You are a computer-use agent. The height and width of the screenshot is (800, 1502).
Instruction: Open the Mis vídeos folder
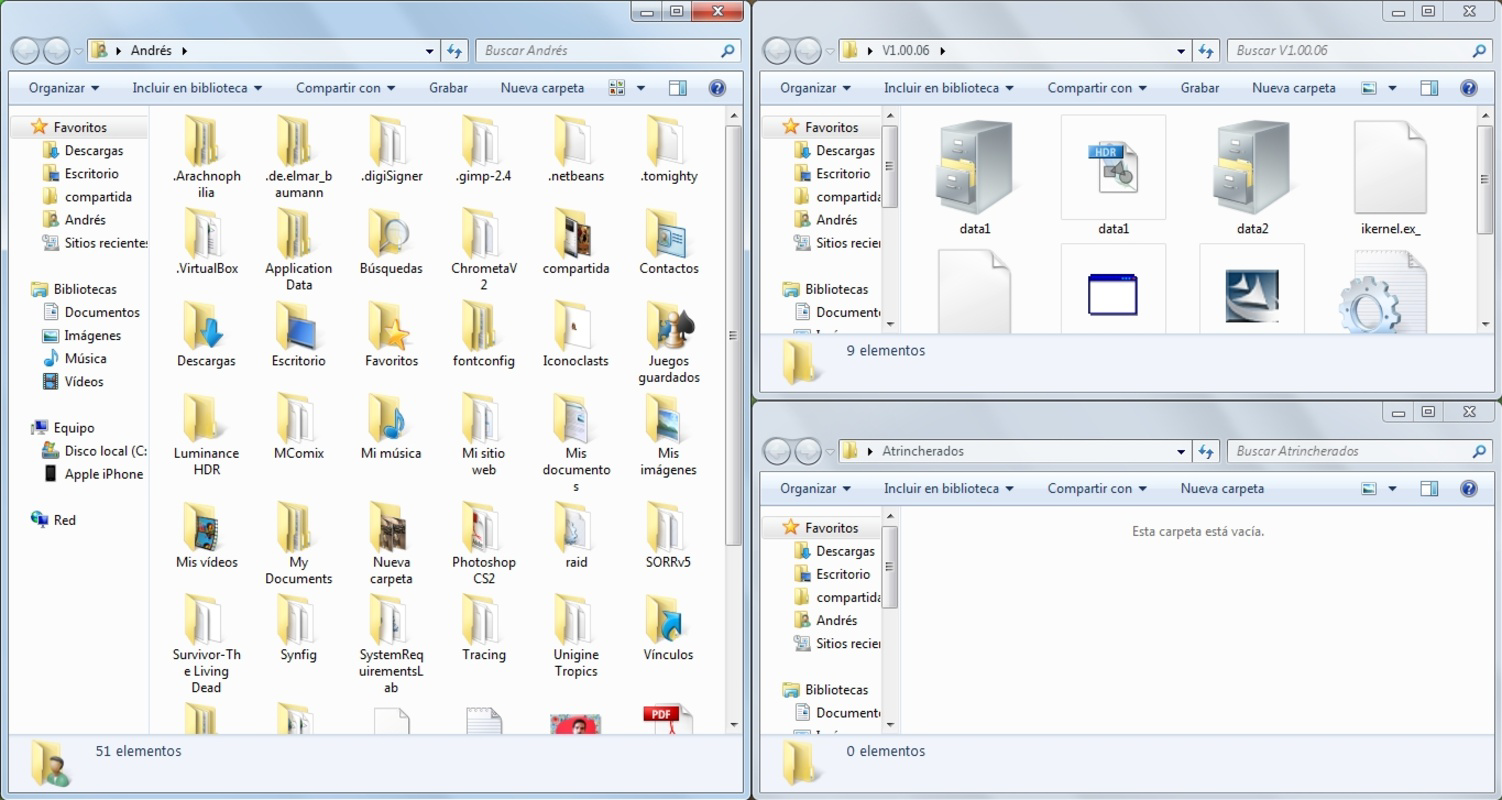pos(206,534)
